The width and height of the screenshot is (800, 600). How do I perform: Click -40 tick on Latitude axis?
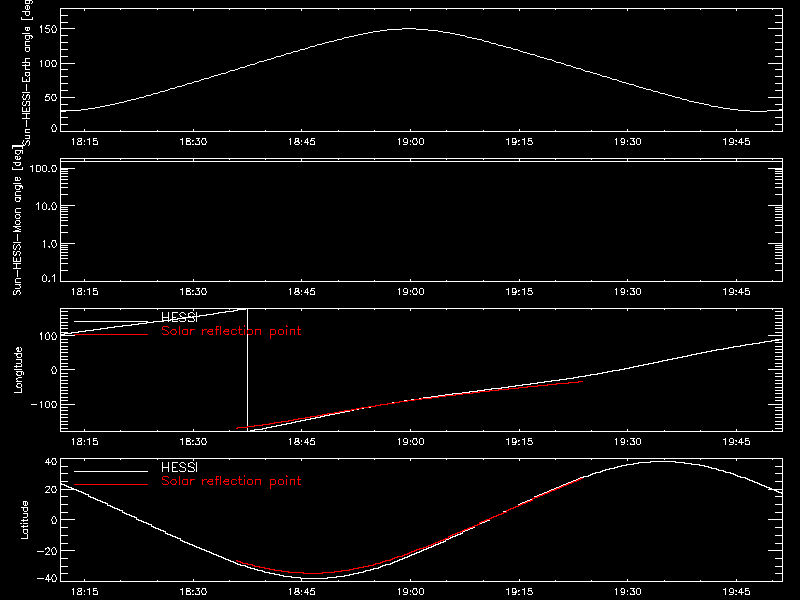click(47, 578)
